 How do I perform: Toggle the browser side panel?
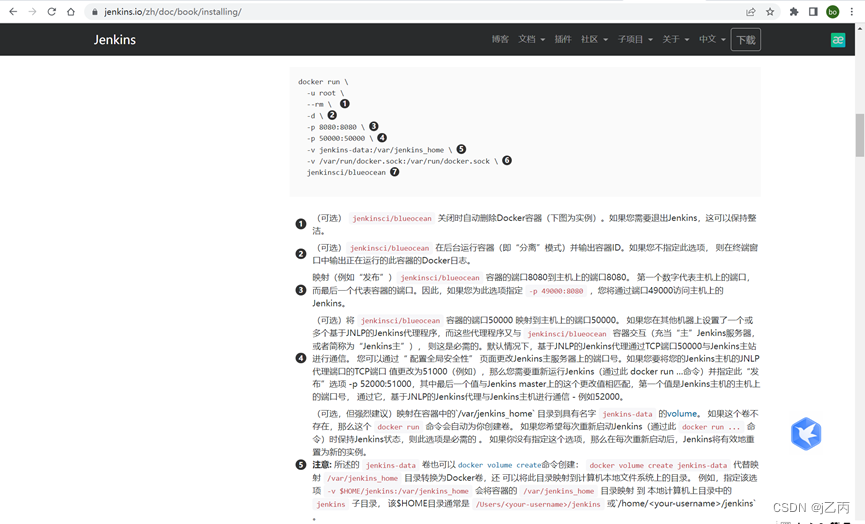813,12
